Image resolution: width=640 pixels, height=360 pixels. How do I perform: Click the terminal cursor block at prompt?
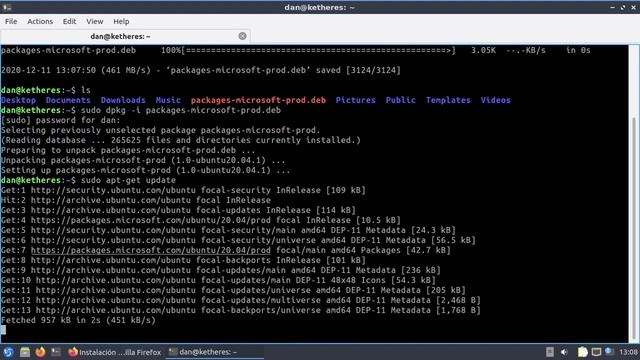(3, 330)
